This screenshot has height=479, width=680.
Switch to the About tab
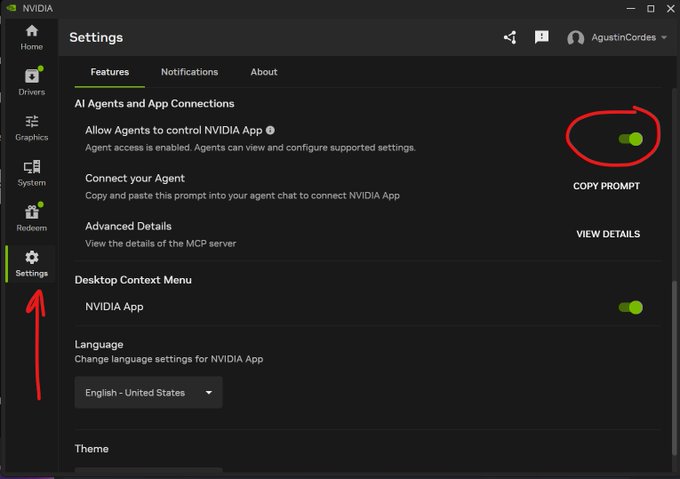(264, 72)
